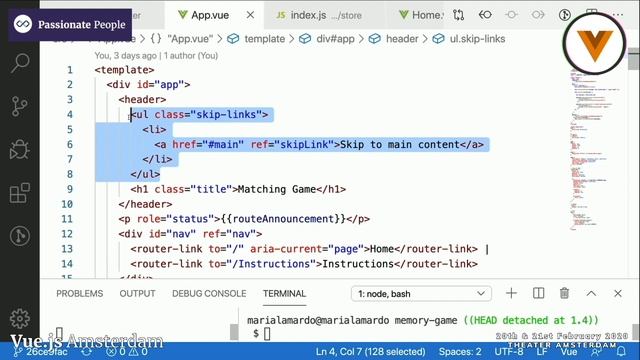Split the terminal
Viewport: 640px width, 360px height.
click(x=538, y=293)
